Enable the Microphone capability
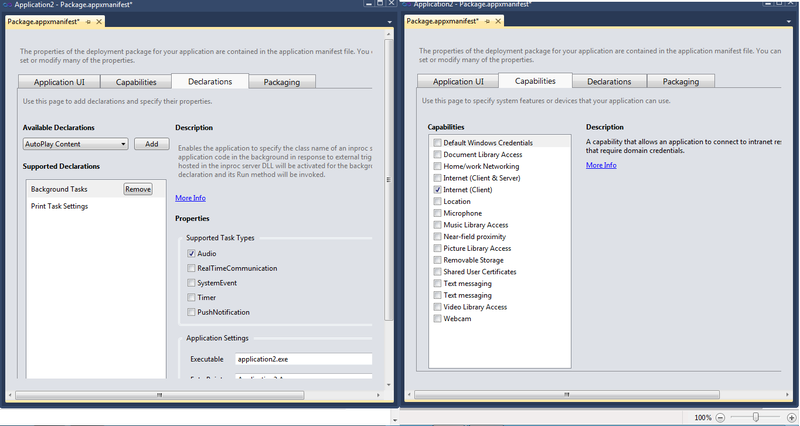 437,213
